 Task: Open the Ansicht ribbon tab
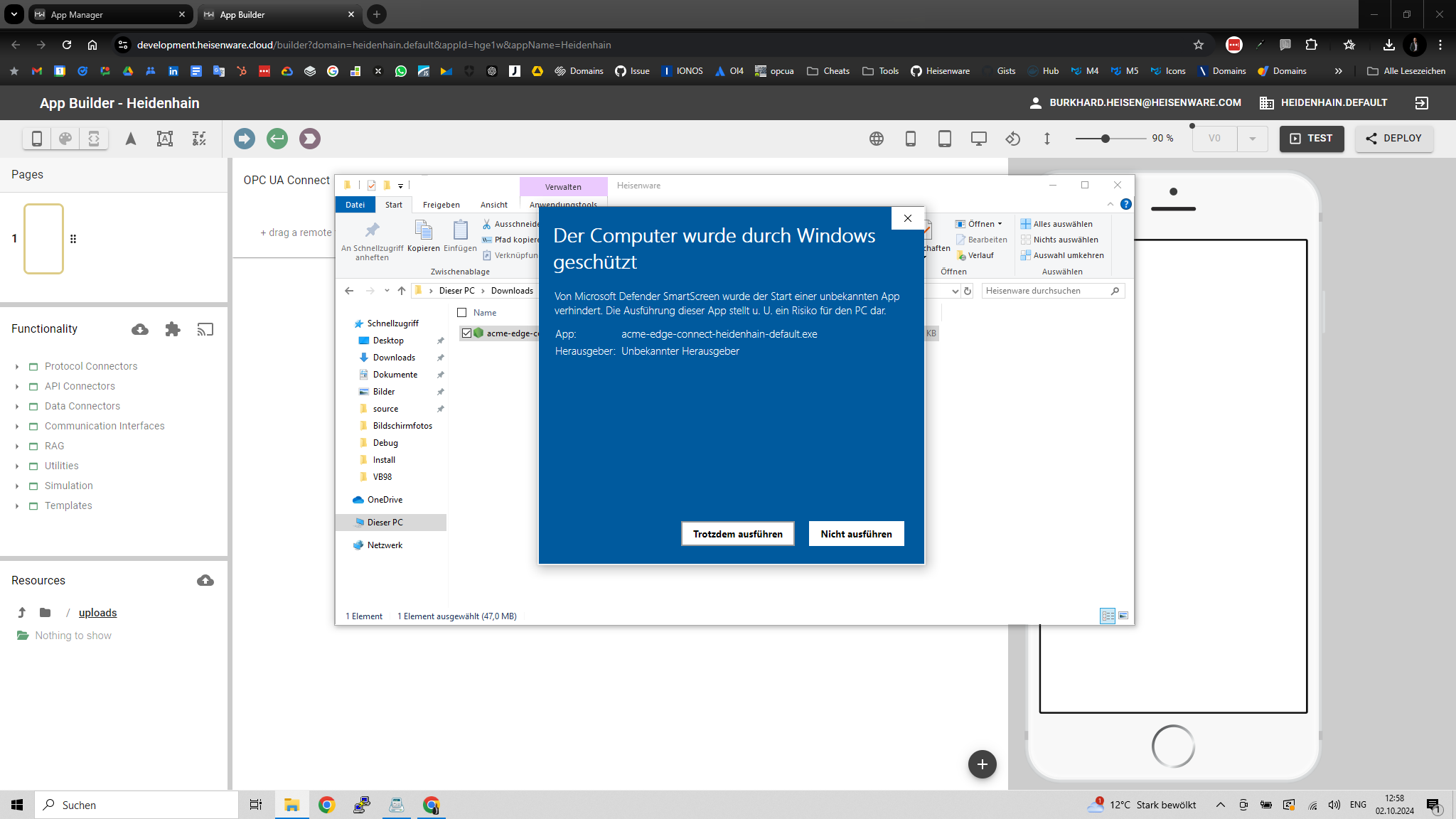coord(493,205)
